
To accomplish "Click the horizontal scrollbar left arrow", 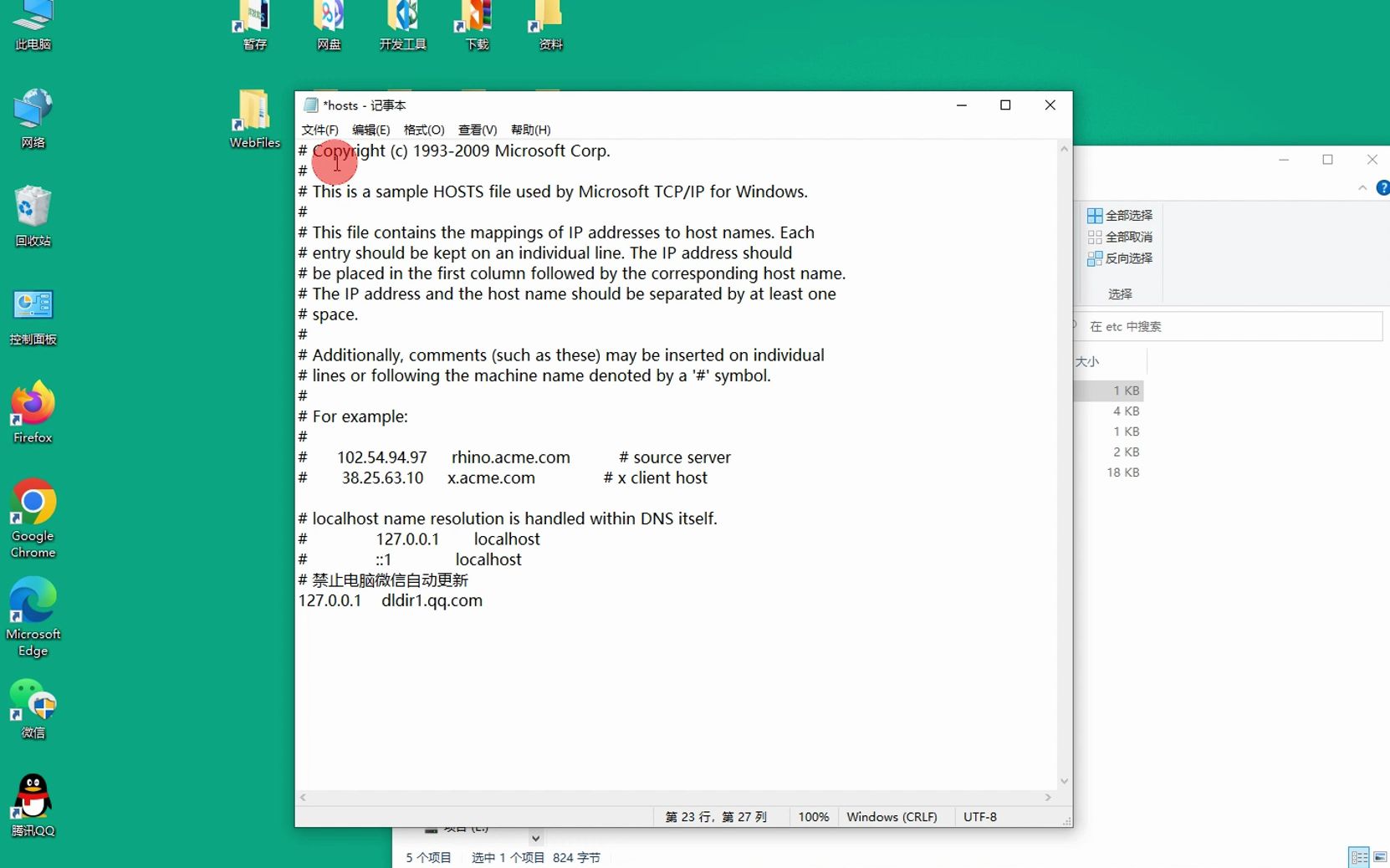I will point(303,798).
